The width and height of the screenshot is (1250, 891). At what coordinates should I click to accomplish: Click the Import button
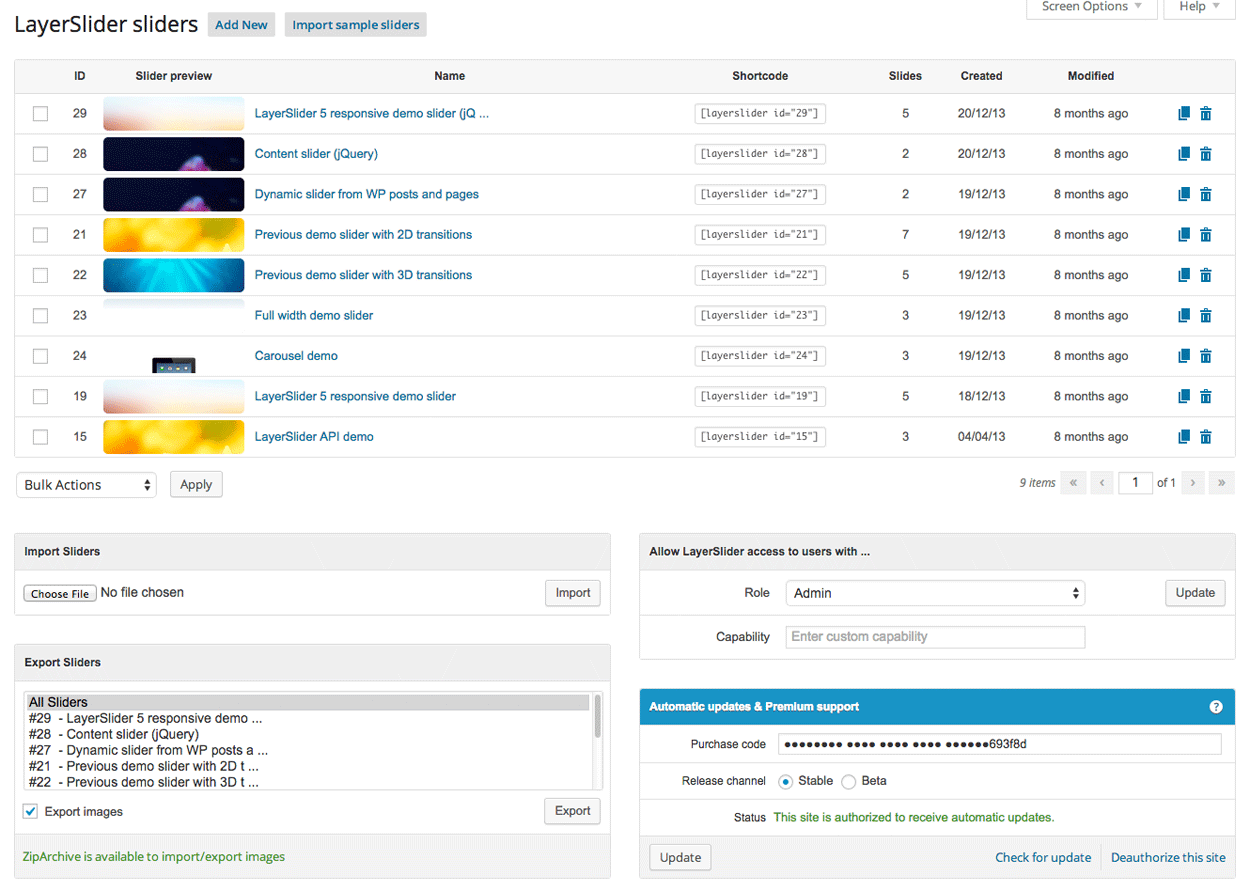coord(573,593)
